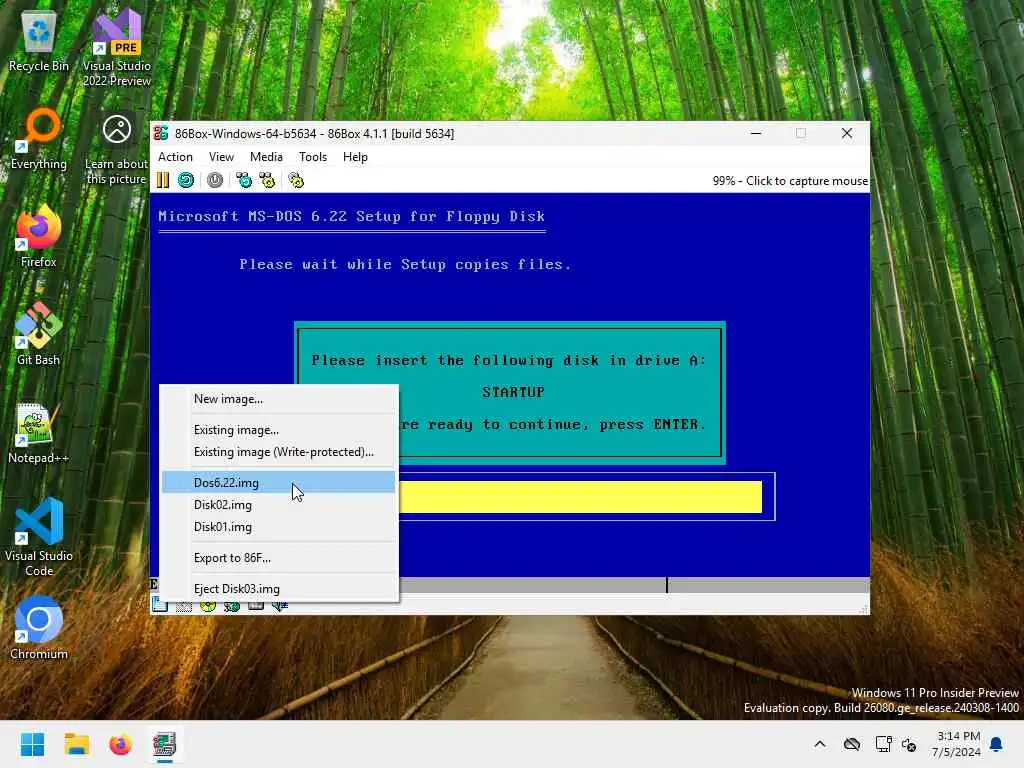Close the 86Box window
The width and height of the screenshot is (1024, 768).
pyautogui.click(x=847, y=133)
